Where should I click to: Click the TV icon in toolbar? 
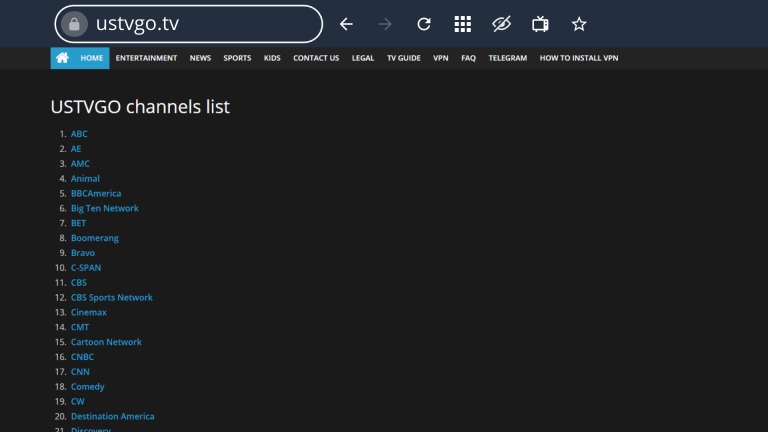pyautogui.click(x=540, y=24)
